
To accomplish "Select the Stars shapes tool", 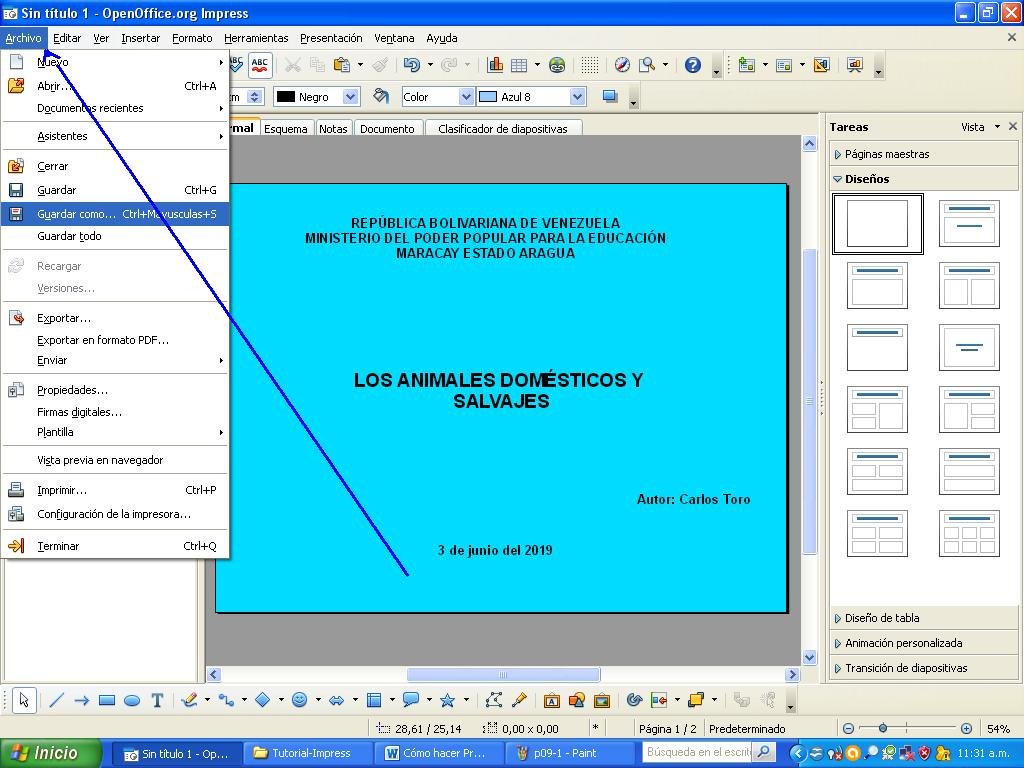I will click(x=447, y=700).
